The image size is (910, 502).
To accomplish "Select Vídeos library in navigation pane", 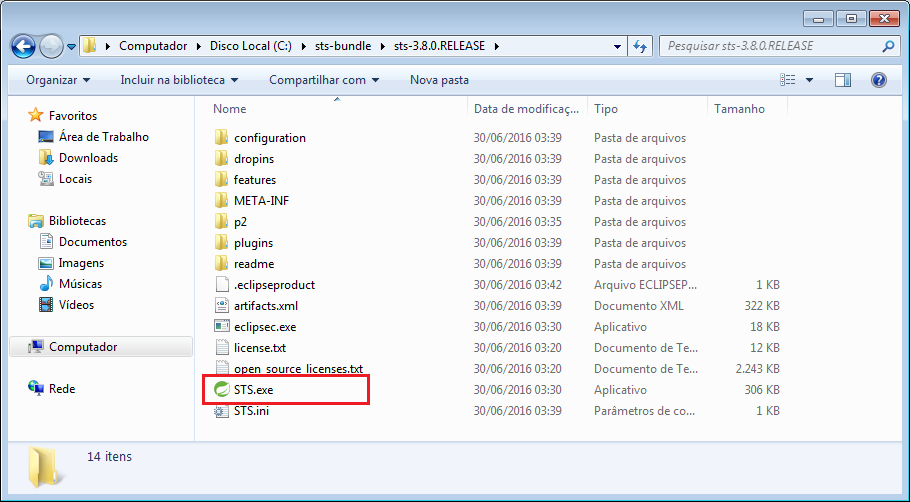I will pyautogui.click(x=76, y=305).
